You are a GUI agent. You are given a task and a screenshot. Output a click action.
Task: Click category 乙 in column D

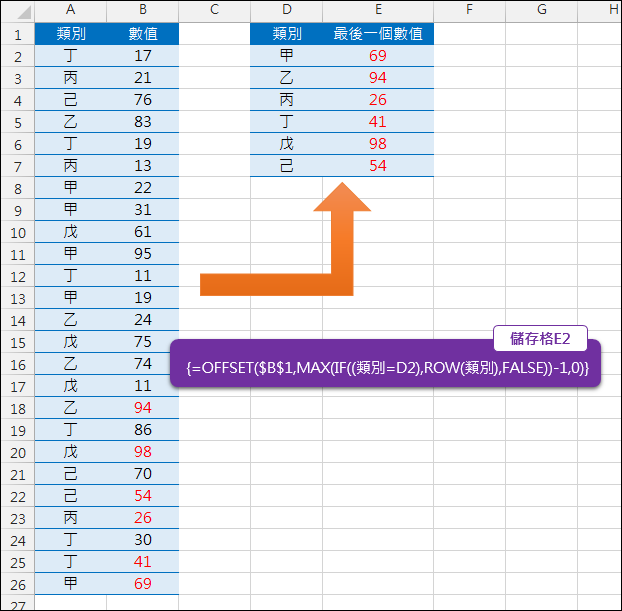[x=286, y=78]
